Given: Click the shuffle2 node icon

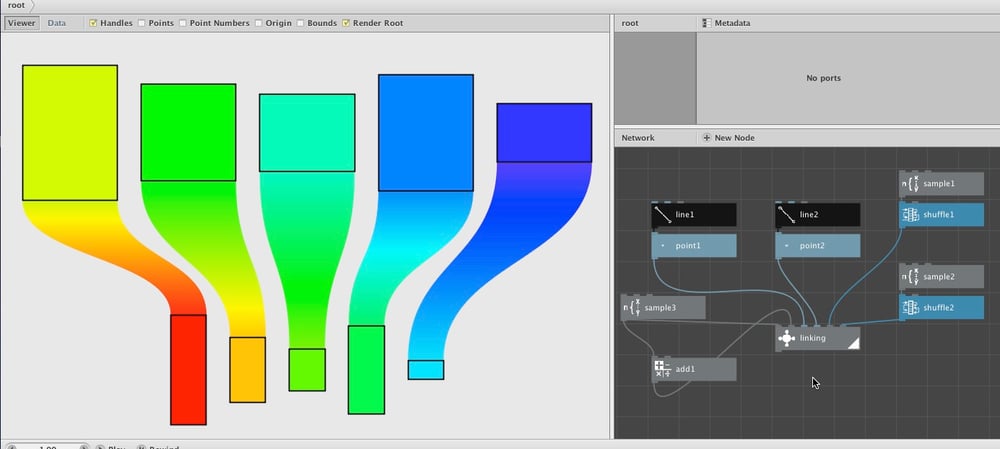Looking at the screenshot, I should click(x=910, y=307).
